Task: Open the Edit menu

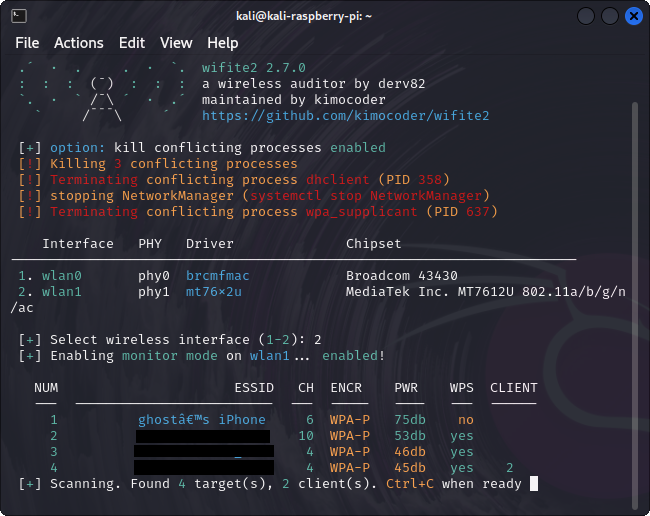Action: pyautogui.click(x=132, y=43)
